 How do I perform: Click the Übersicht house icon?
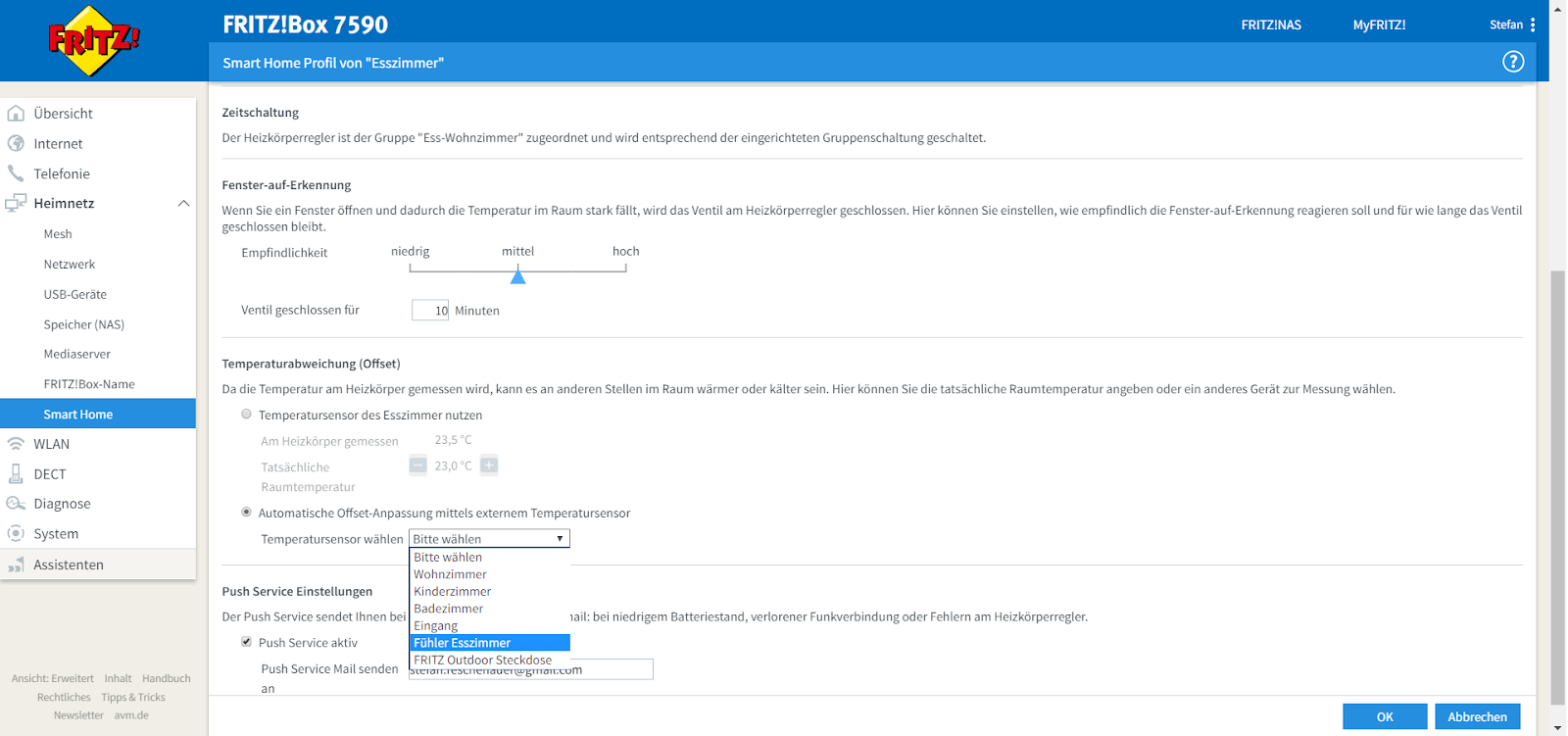16,113
